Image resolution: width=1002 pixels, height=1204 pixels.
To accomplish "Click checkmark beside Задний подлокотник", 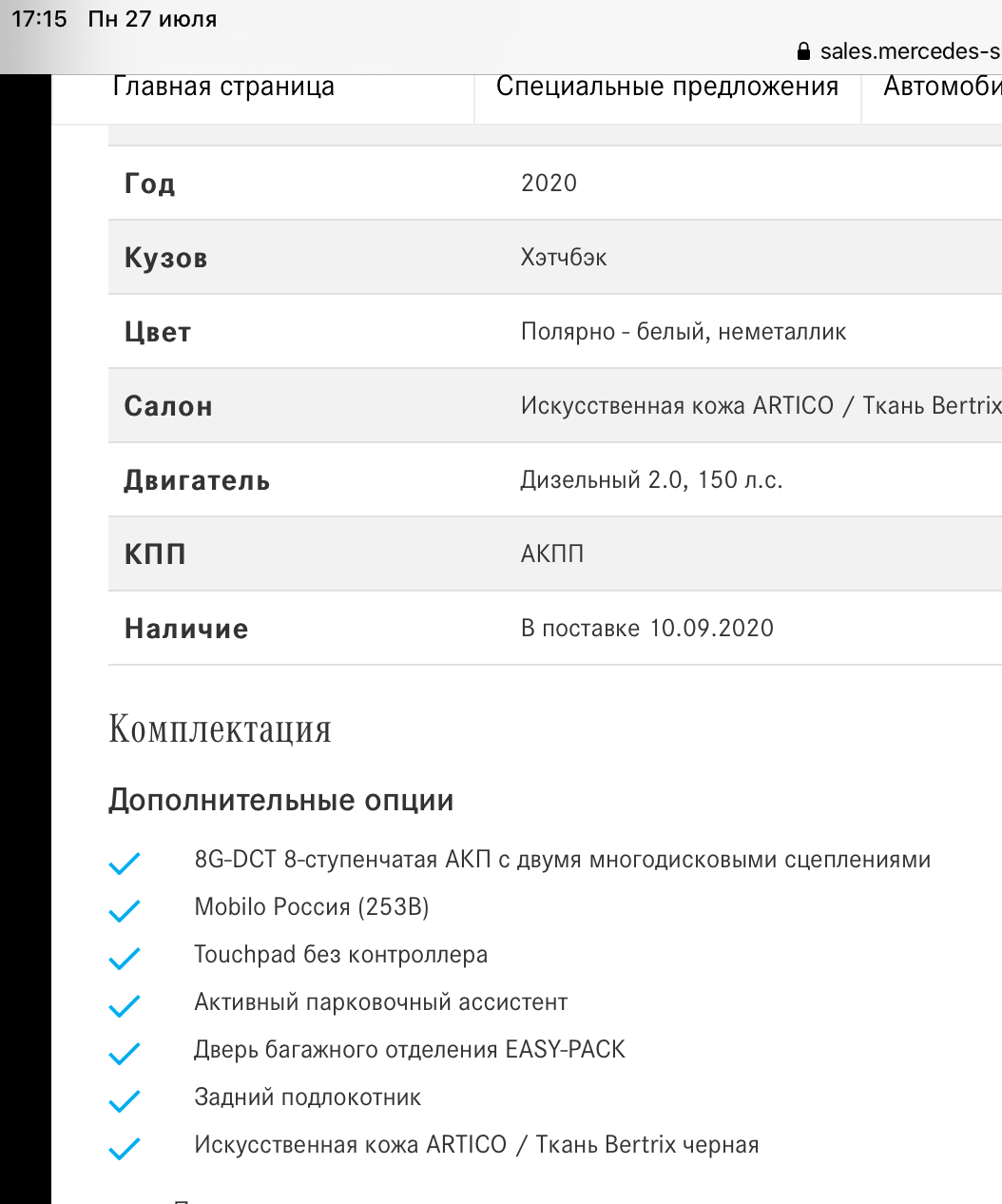I will 125,1101.
